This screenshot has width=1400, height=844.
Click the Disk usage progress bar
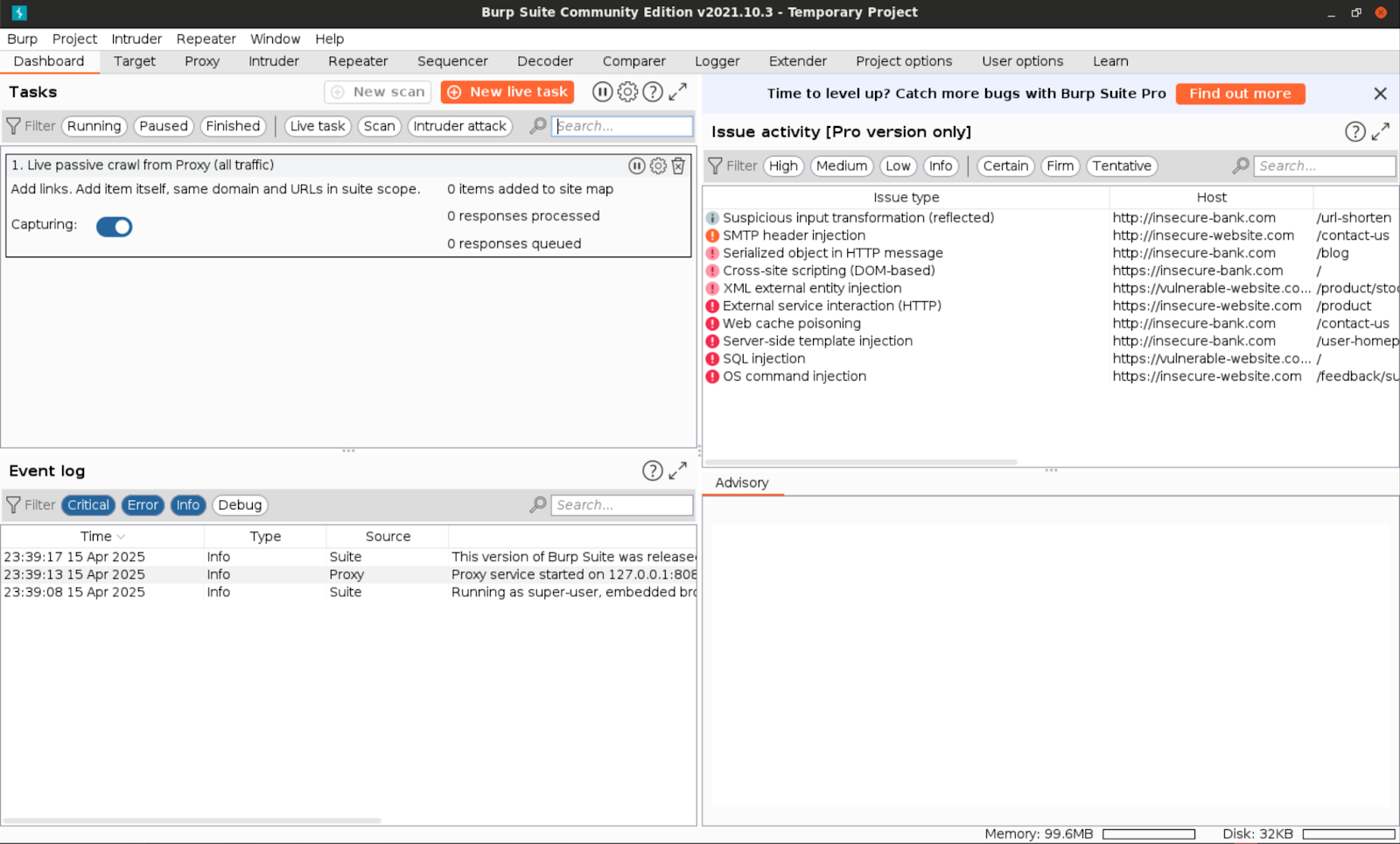pyautogui.click(x=1348, y=834)
